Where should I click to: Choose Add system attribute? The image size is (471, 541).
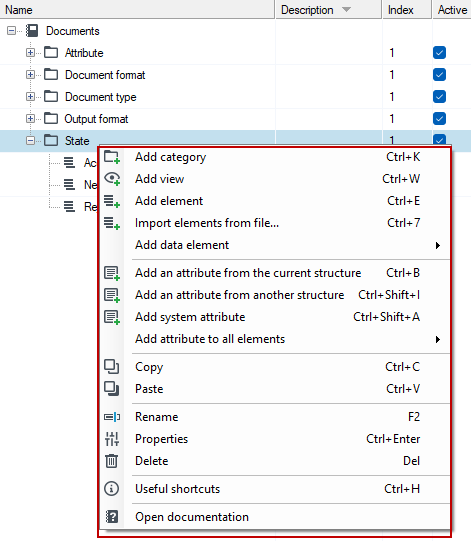[275, 317]
